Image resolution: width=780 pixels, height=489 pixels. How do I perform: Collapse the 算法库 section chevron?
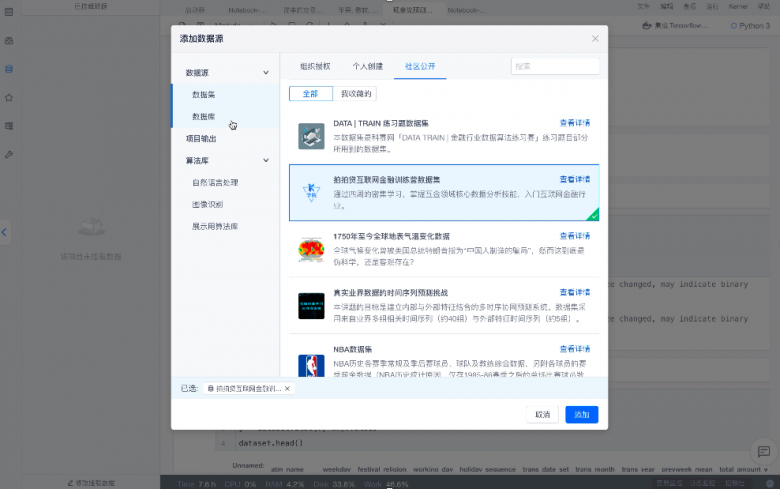point(266,160)
